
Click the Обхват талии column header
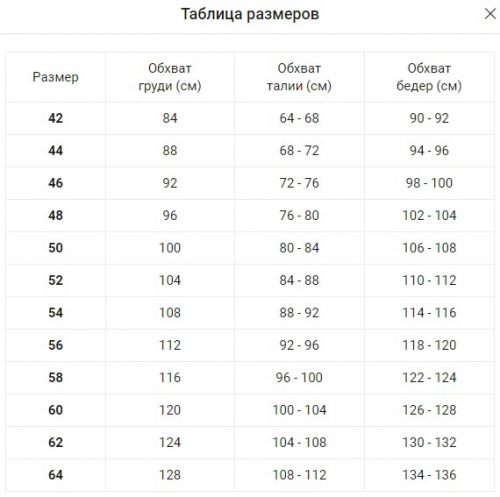[299, 77]
